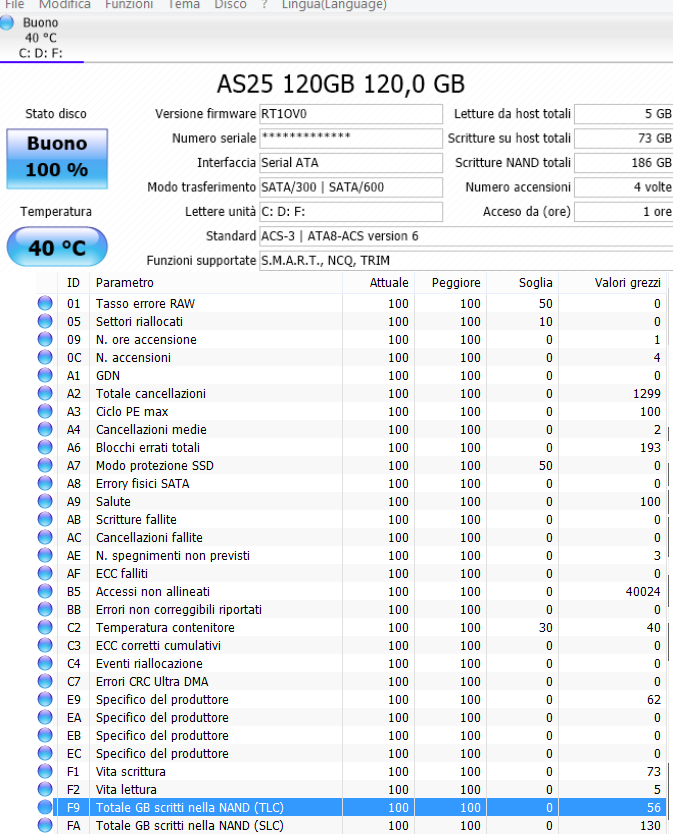This screenshot has width=673, height=834.
Task: Click the Scritture su host totali value
Action: click(x=624, y=138)
